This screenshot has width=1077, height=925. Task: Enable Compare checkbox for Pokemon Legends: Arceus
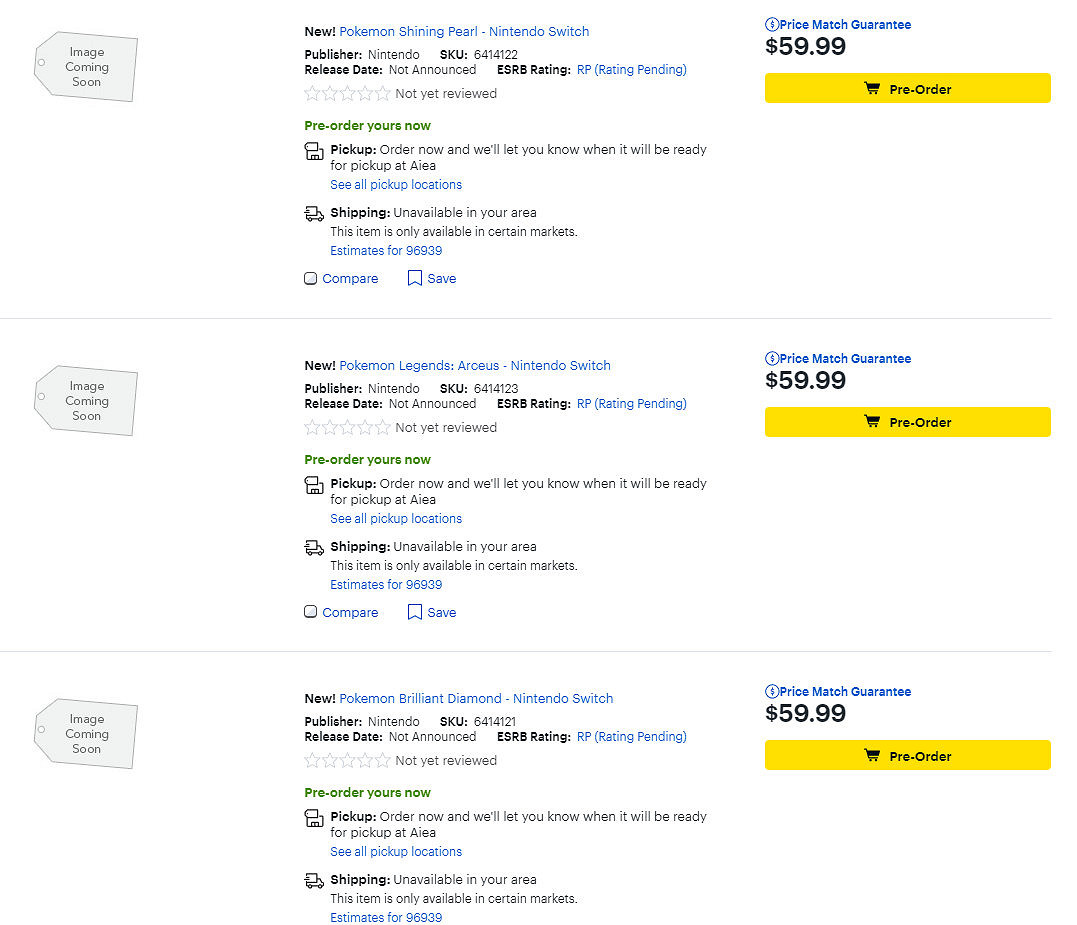(311, 613)
